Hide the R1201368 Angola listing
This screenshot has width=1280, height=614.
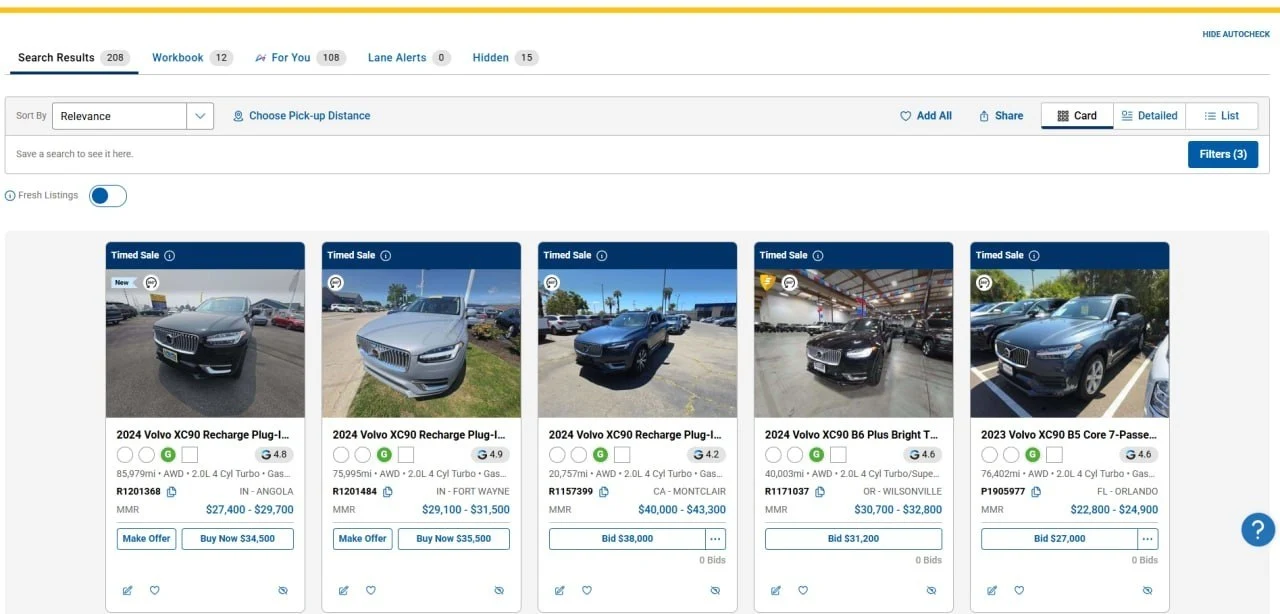coord(283,590)
